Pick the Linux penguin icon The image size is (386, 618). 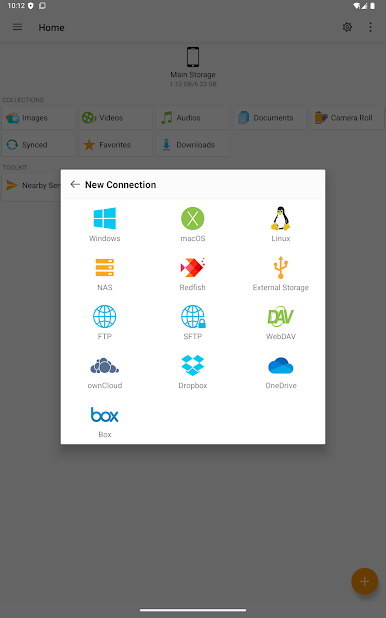(x=280, y=218)
